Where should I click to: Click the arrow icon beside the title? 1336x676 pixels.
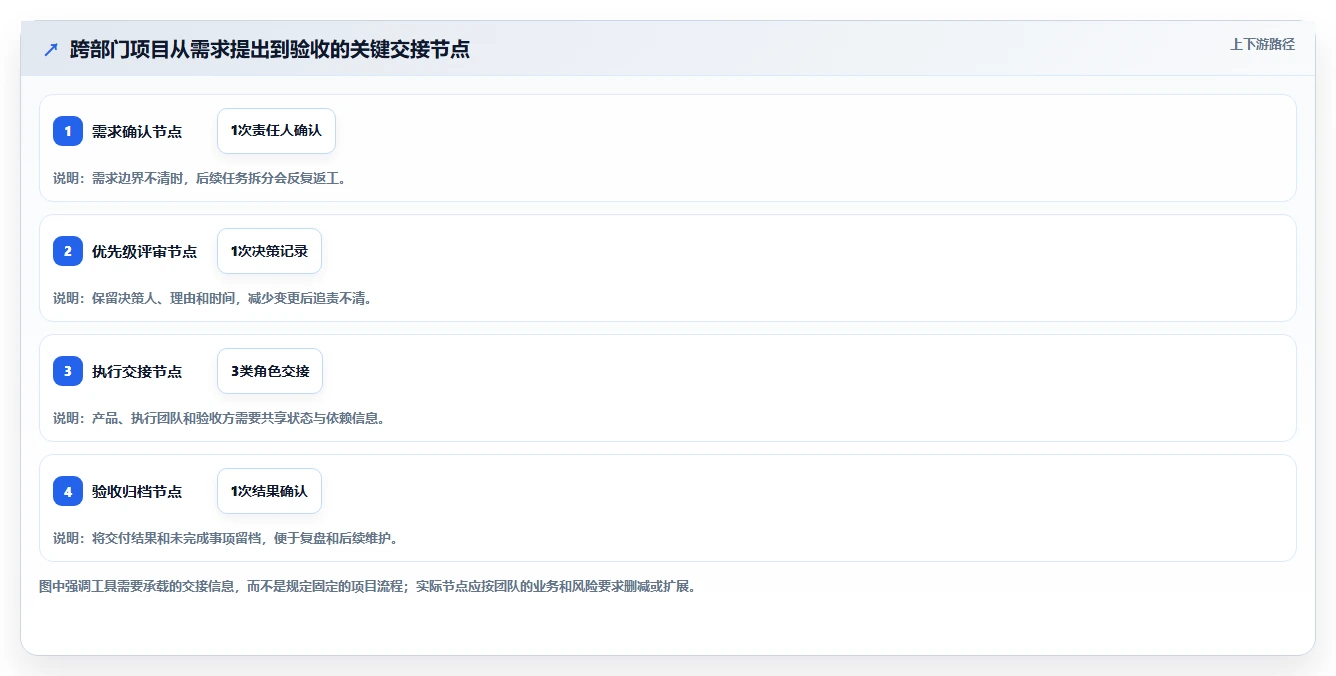(51, 49)
